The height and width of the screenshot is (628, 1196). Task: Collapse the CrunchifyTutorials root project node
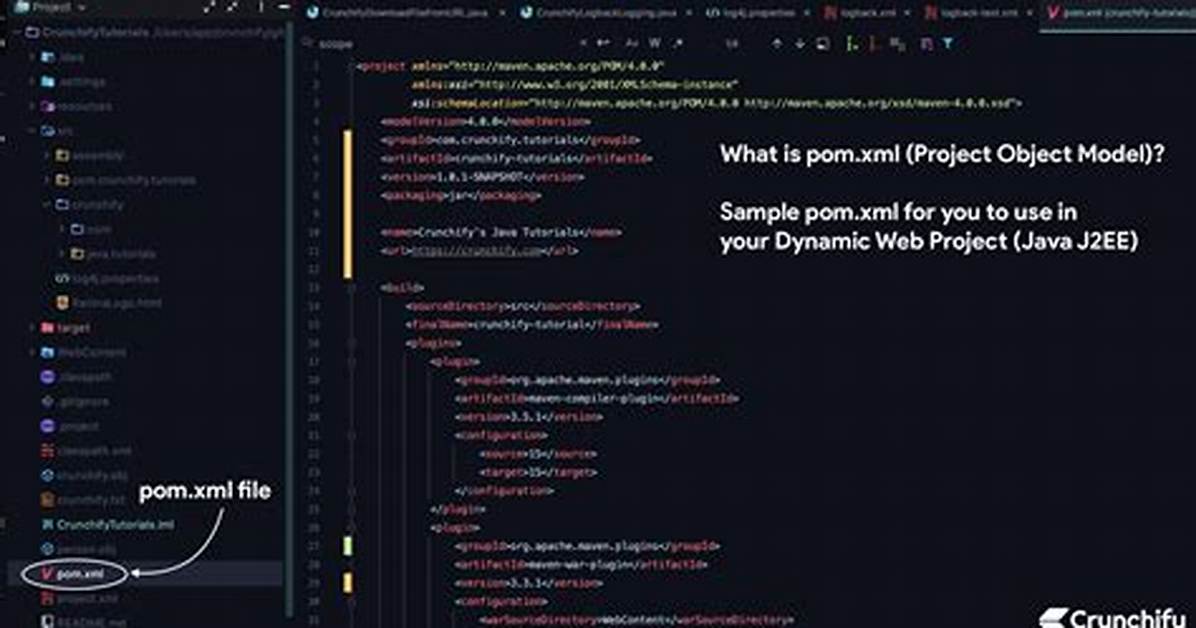coord(17,33)
